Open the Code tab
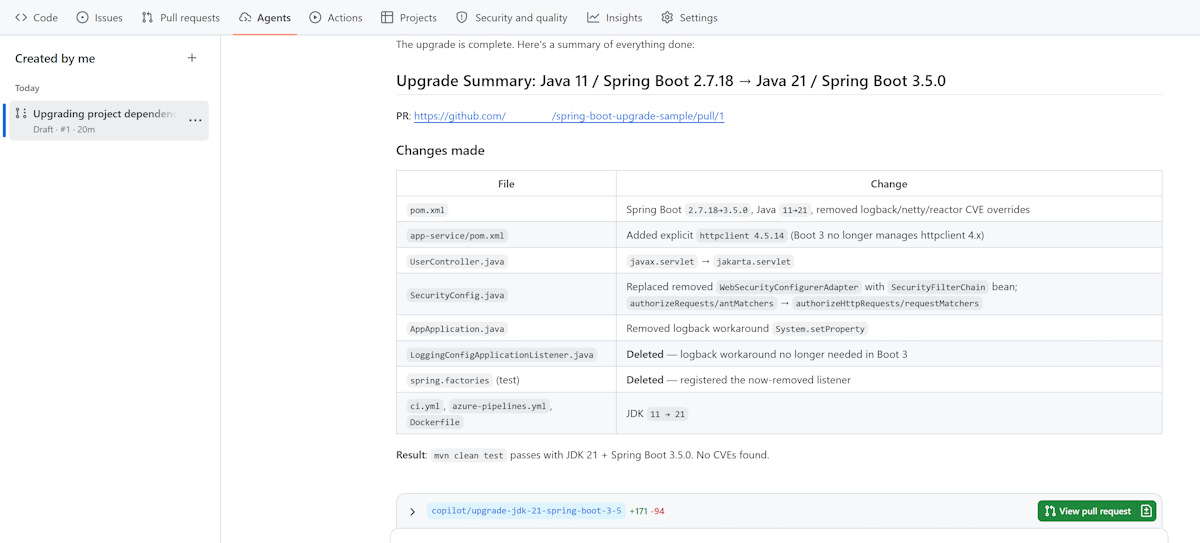 pos(36,18)
